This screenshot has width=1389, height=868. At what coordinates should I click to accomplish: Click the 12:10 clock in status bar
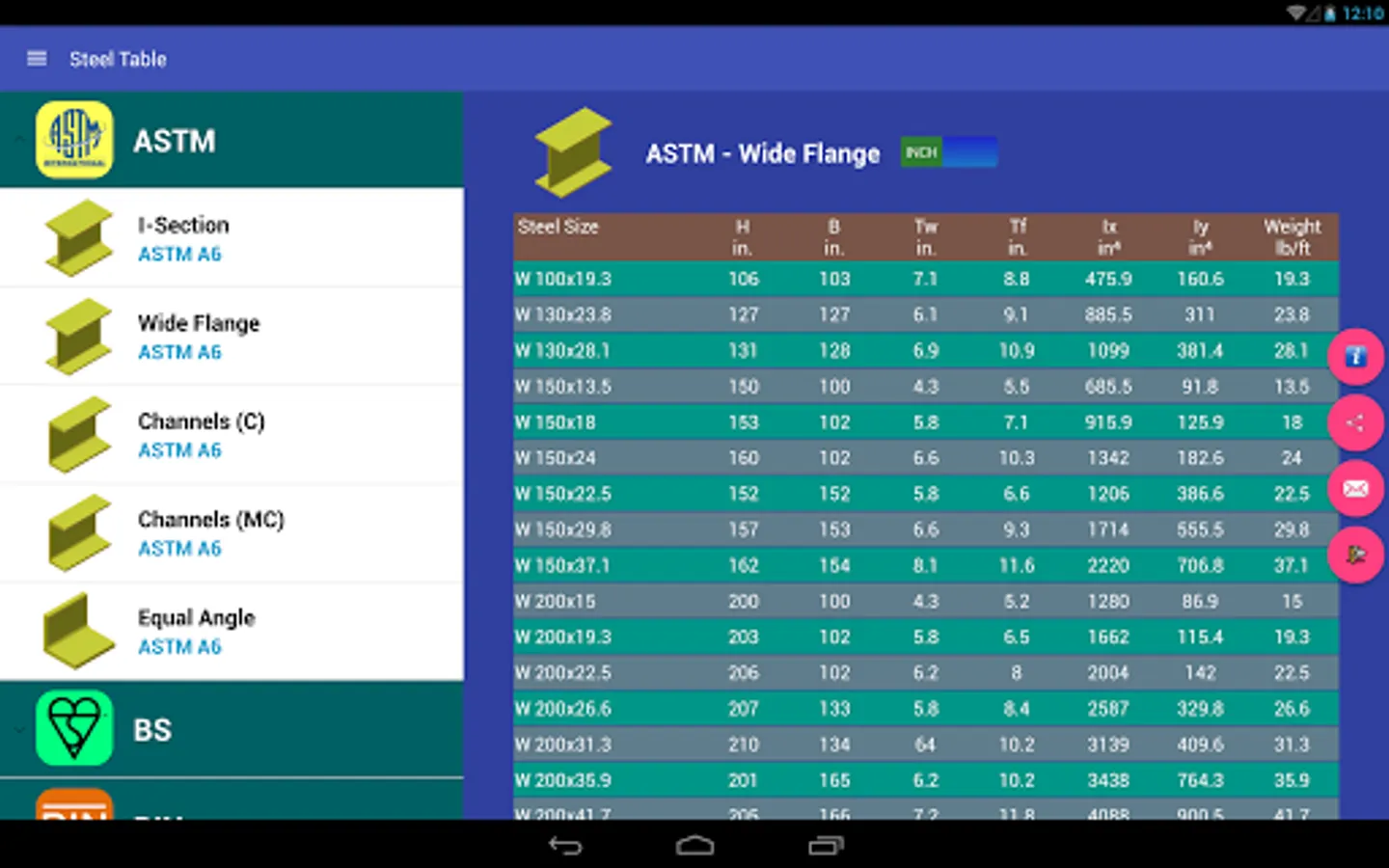(x=1363, y=14)
